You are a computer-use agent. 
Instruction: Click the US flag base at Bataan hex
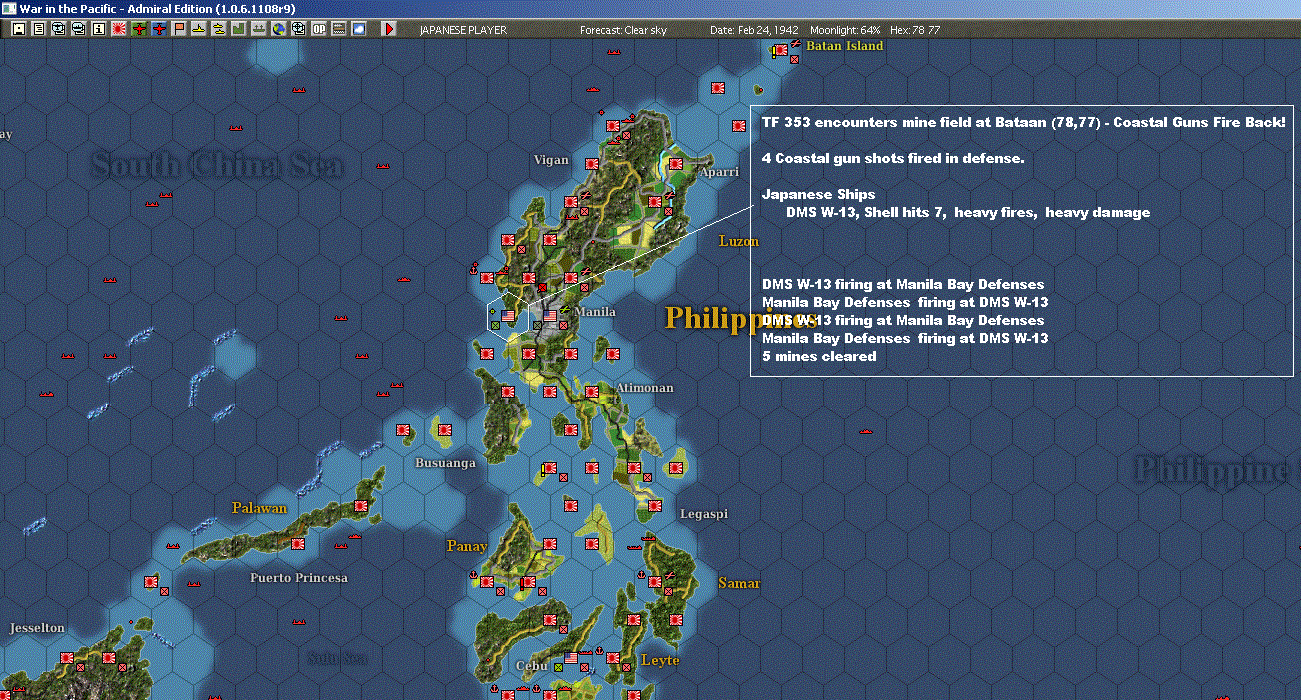[508, 316]
